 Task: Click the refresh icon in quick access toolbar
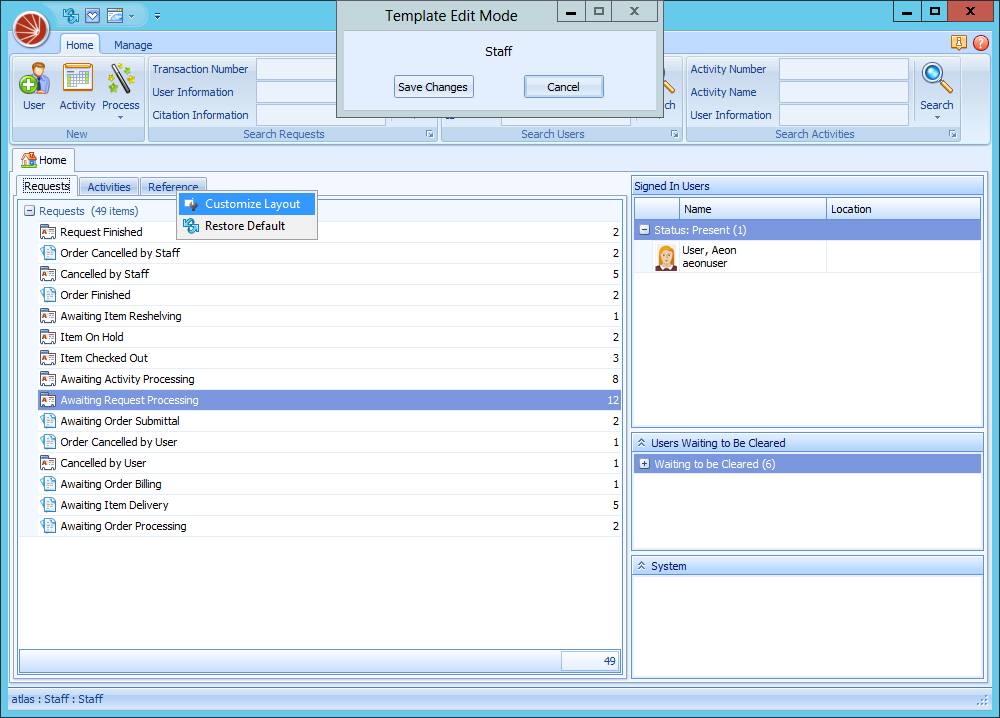pos(71,15)
